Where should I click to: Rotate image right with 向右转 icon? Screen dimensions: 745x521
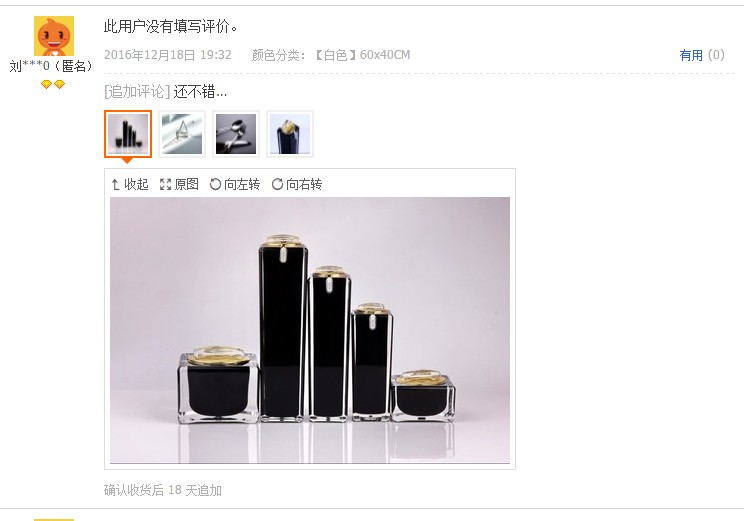coord(277,184)
